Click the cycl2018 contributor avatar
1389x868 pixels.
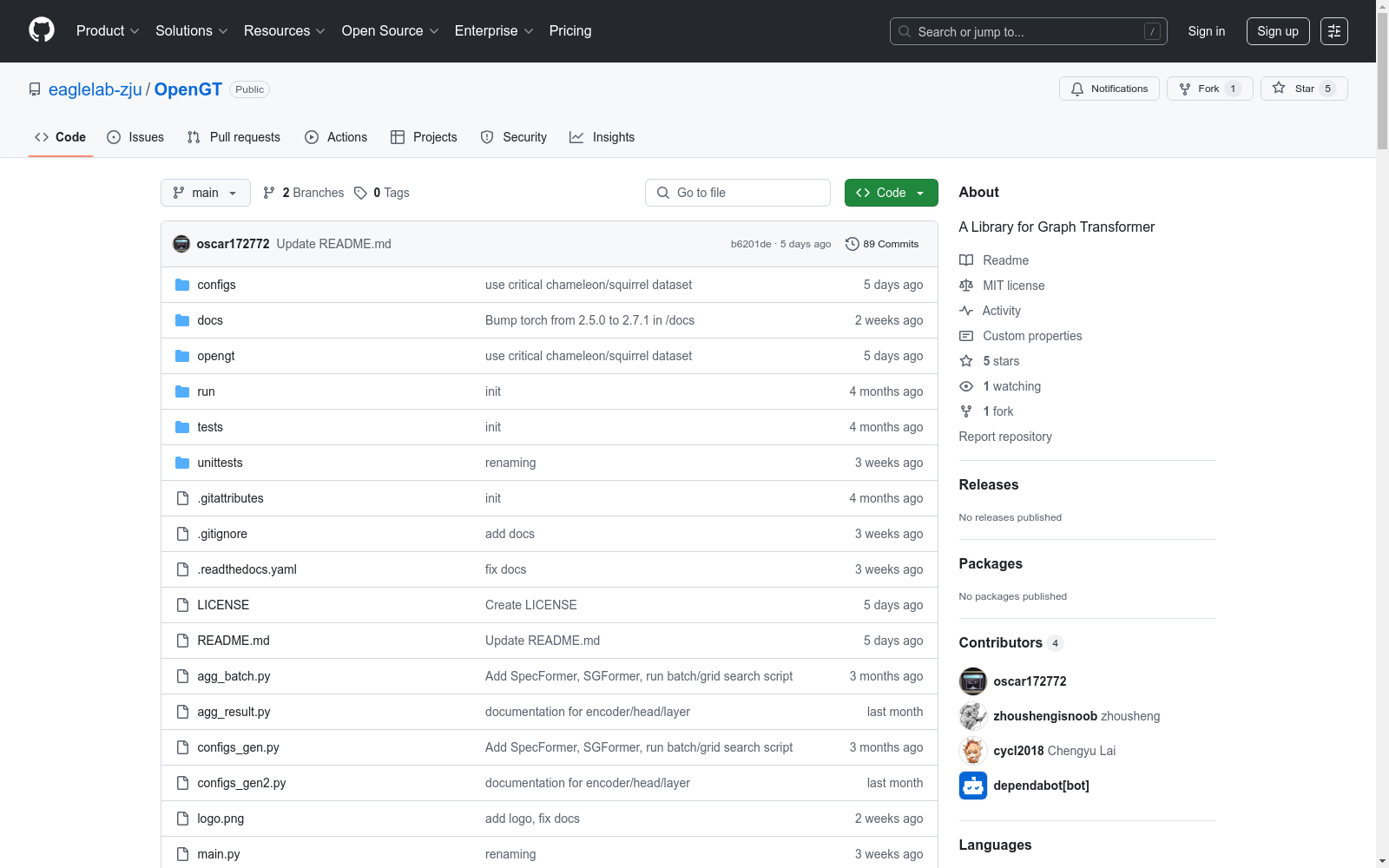tap(973, 751)
